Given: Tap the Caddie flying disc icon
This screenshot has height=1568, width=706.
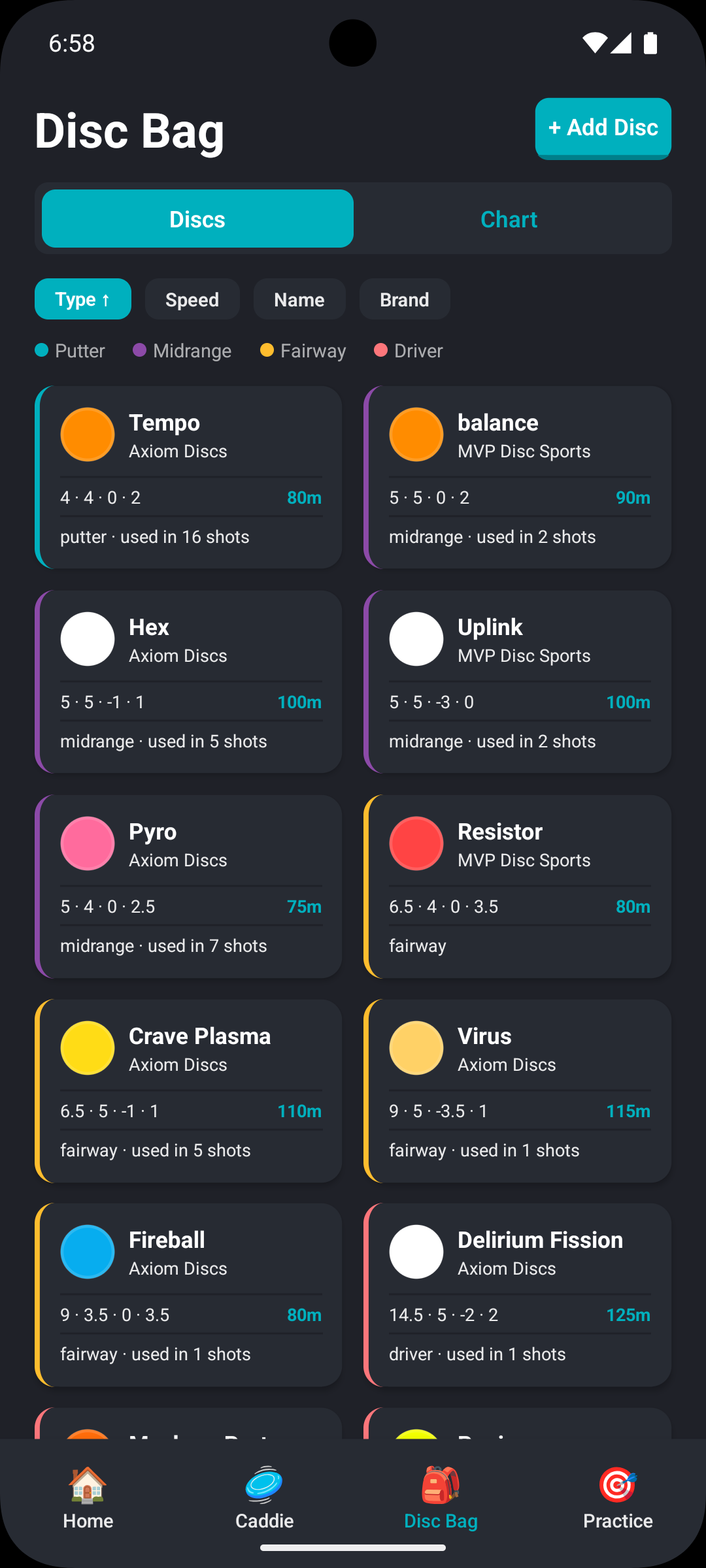Looking at the screenshot, I should click(264, 1484).
